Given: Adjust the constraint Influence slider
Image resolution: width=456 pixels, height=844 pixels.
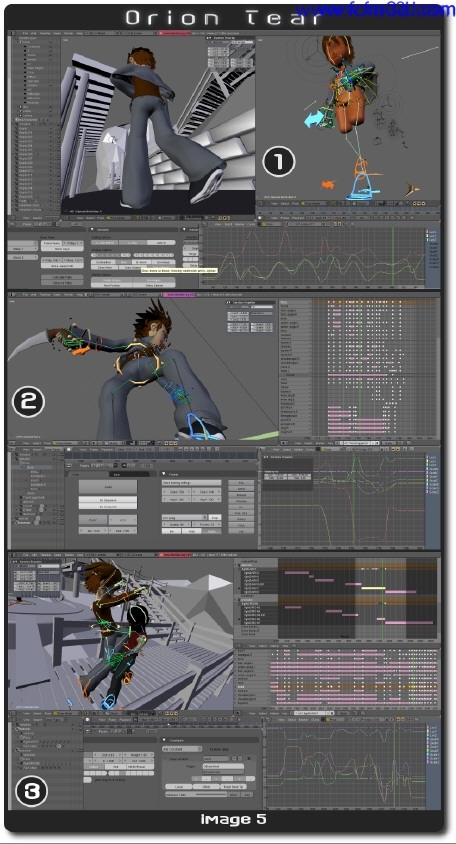Looking at the screenshot, I should coord(196,794).
